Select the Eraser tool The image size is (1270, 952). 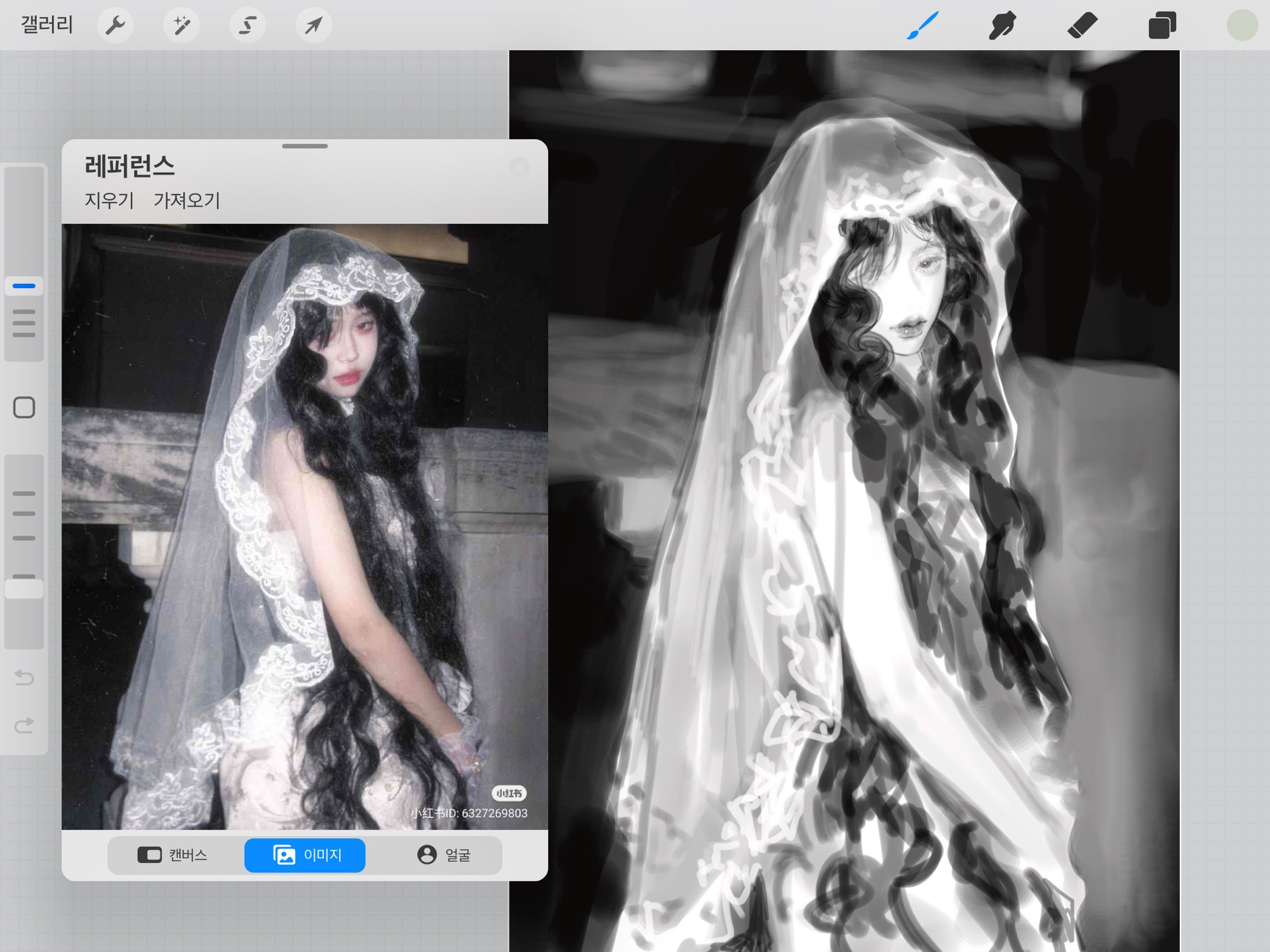(1082, 25)
